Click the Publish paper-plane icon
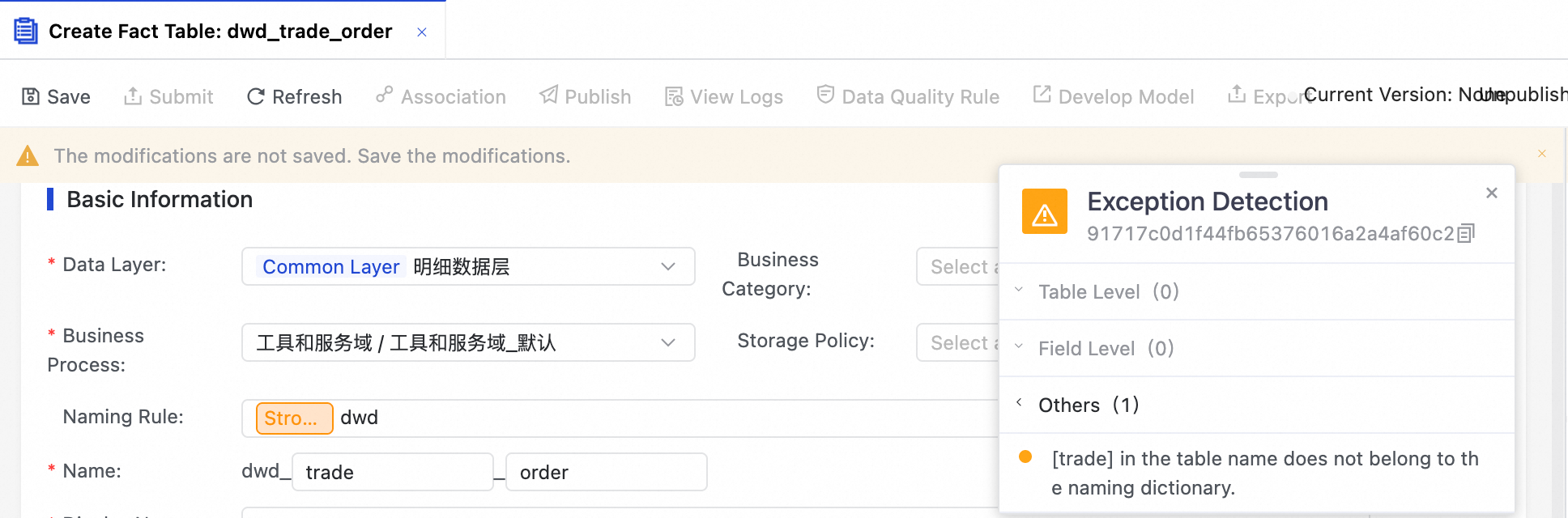The image size is (1568, 518). tap(549, 96)
